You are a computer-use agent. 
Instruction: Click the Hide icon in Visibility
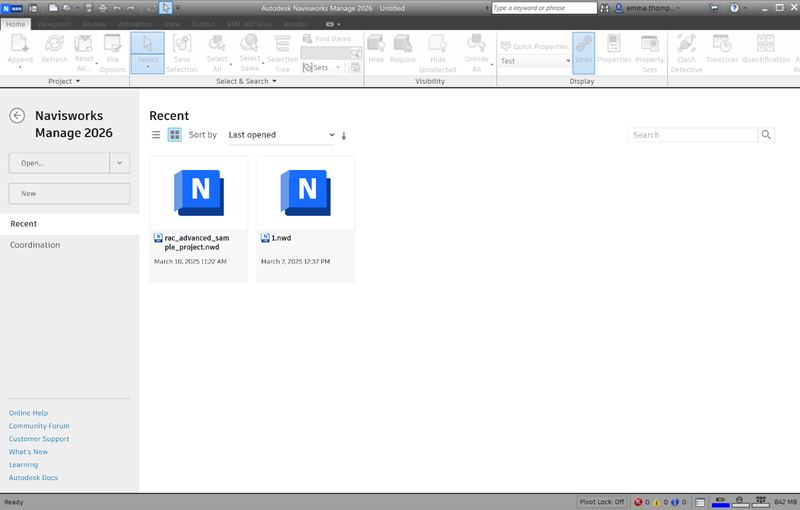(376, 44)
